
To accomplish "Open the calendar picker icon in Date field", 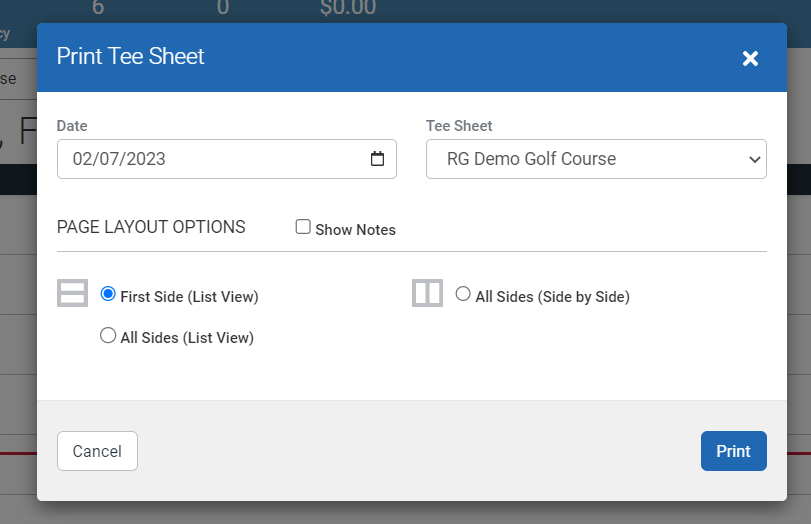I will click(377, 159).
